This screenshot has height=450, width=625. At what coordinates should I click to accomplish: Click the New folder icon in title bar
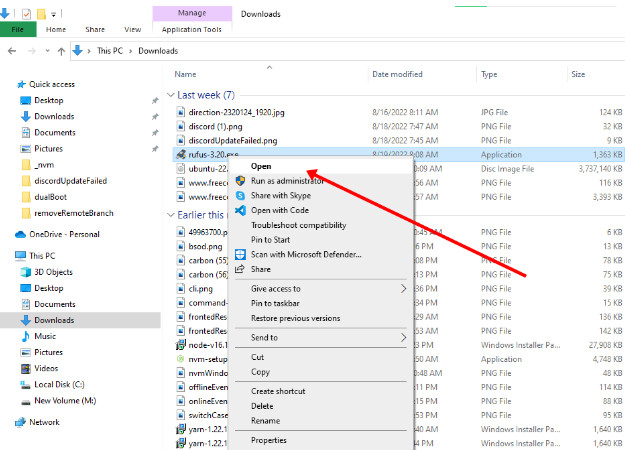click(41, 15)
